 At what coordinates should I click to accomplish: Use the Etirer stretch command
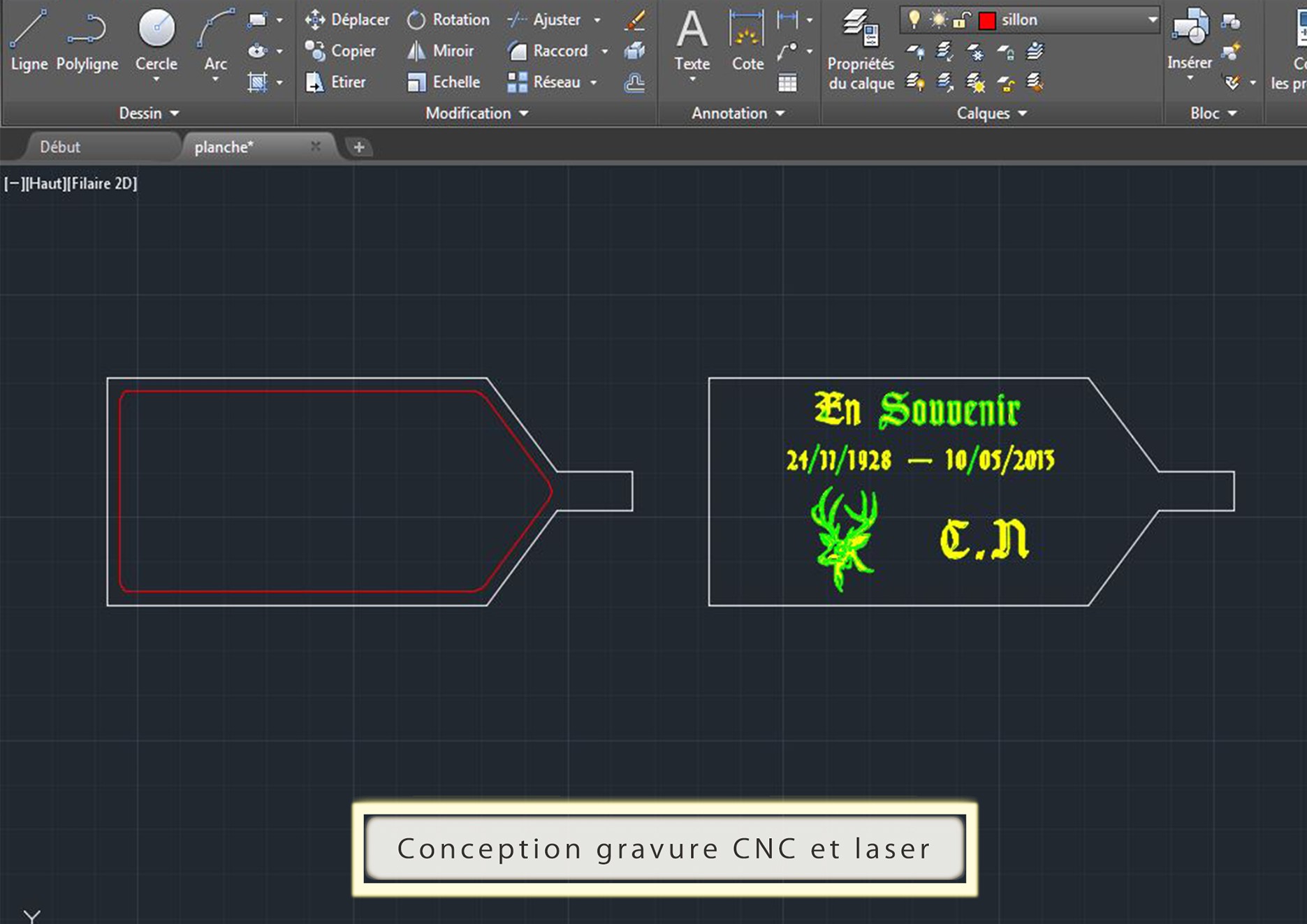click(x=335, y=82)
